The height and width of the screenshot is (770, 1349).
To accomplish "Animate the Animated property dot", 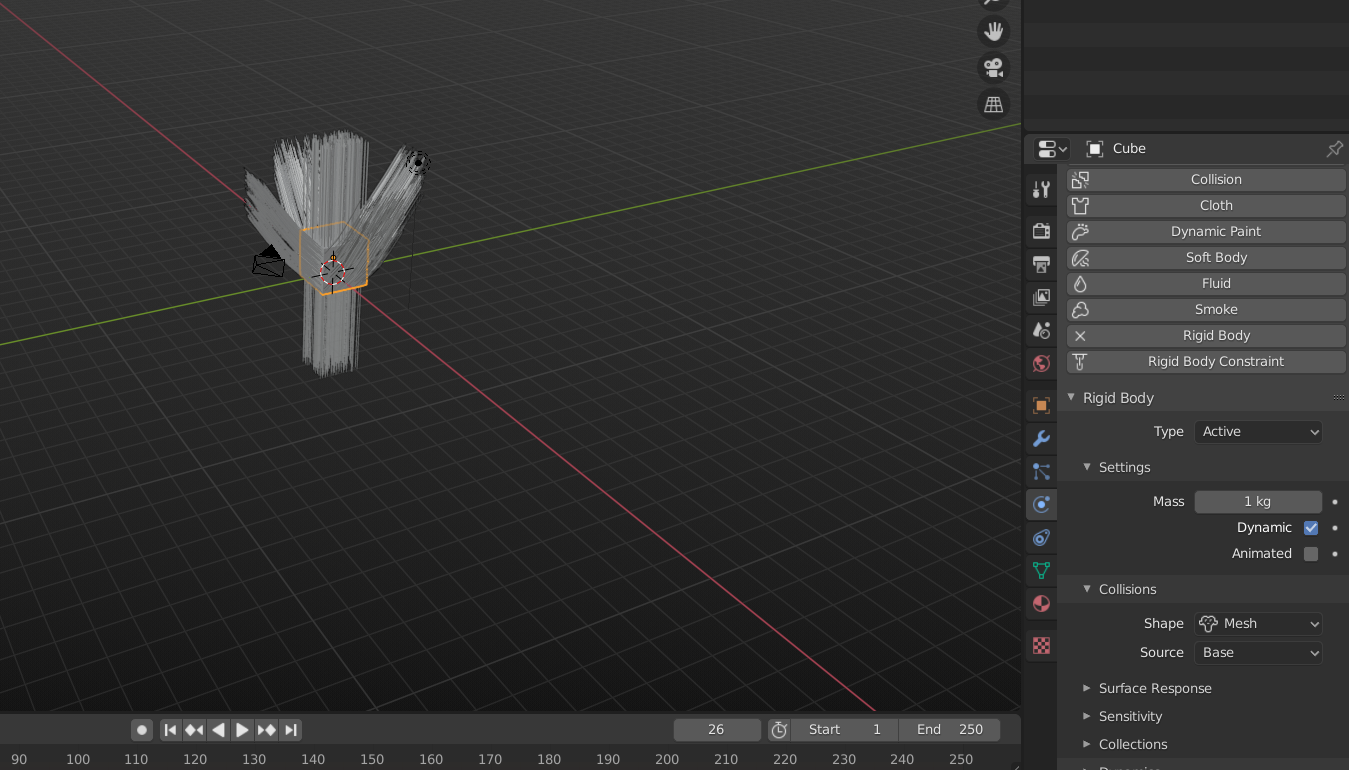I will [x=1335, y=553].
